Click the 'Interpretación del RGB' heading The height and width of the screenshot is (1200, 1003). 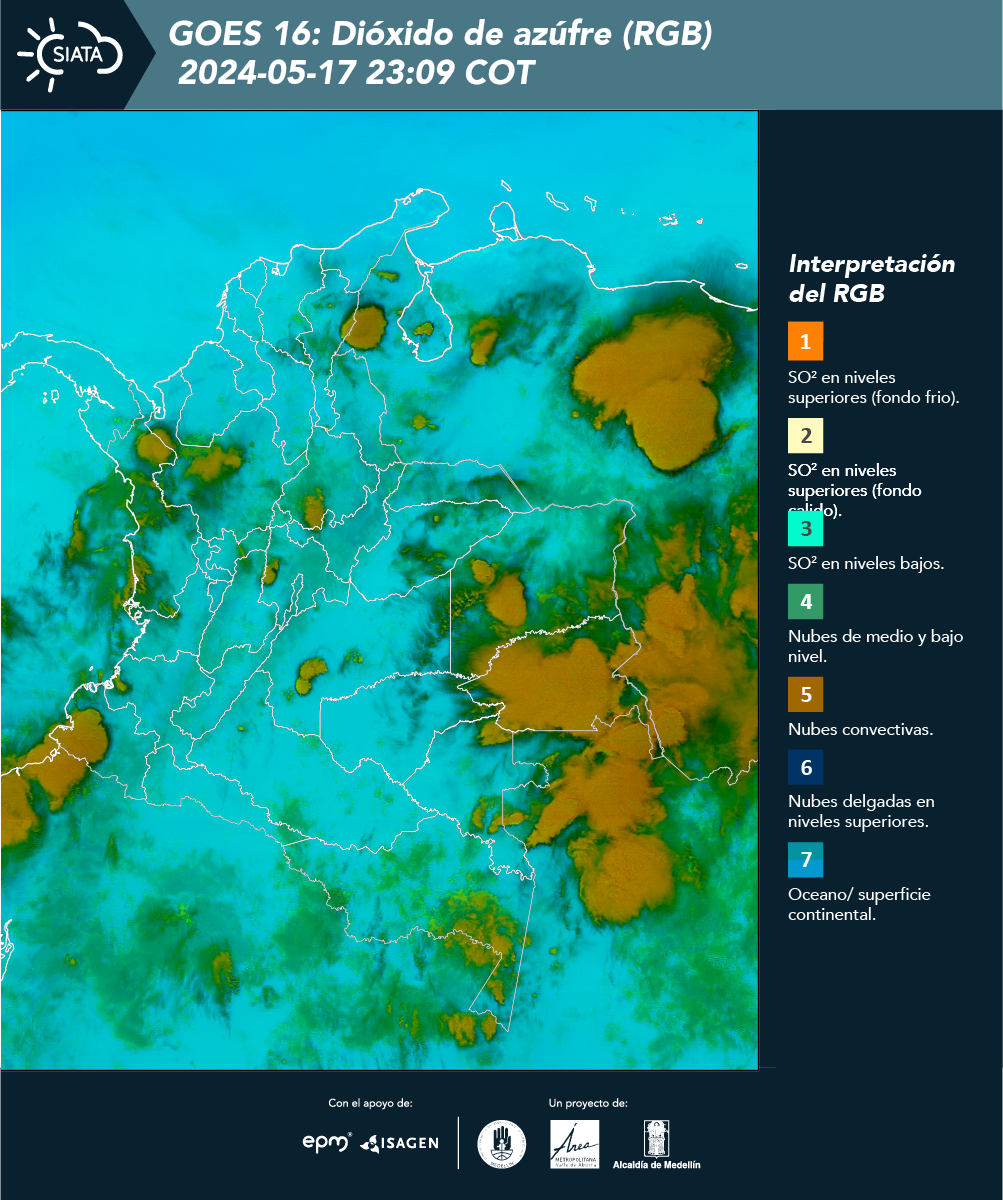click(872, 279)
